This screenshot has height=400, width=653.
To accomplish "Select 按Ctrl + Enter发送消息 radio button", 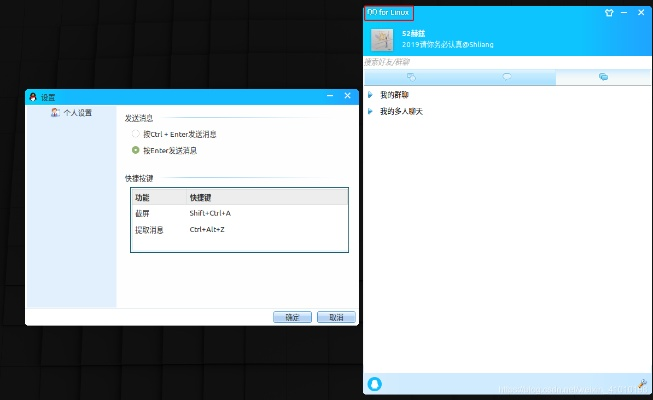I will pyautogui.click(x=136, y=134).
